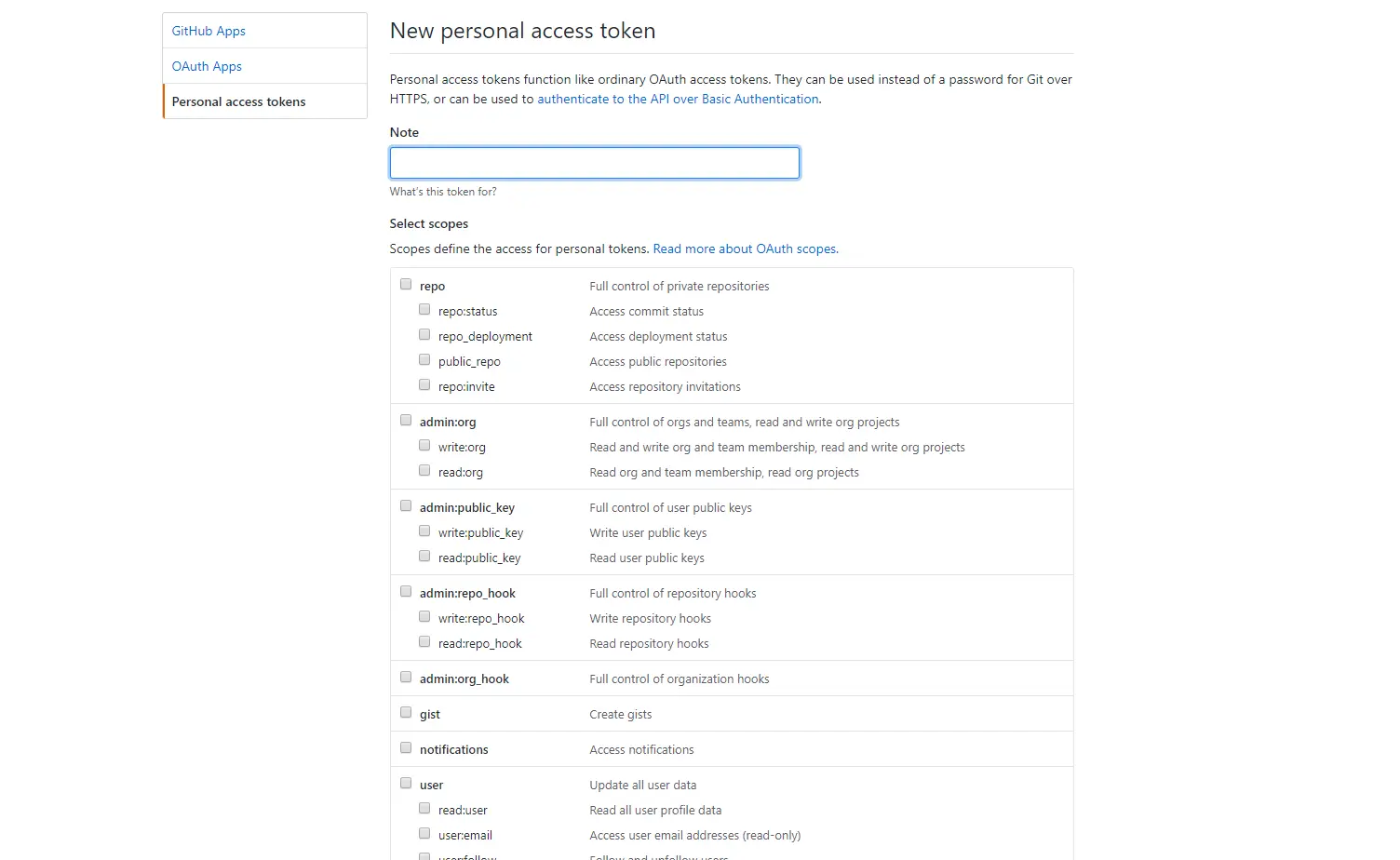Select the admin:org_hook checkbox
Screen dimensions: 1400x860
coord(406,678)
